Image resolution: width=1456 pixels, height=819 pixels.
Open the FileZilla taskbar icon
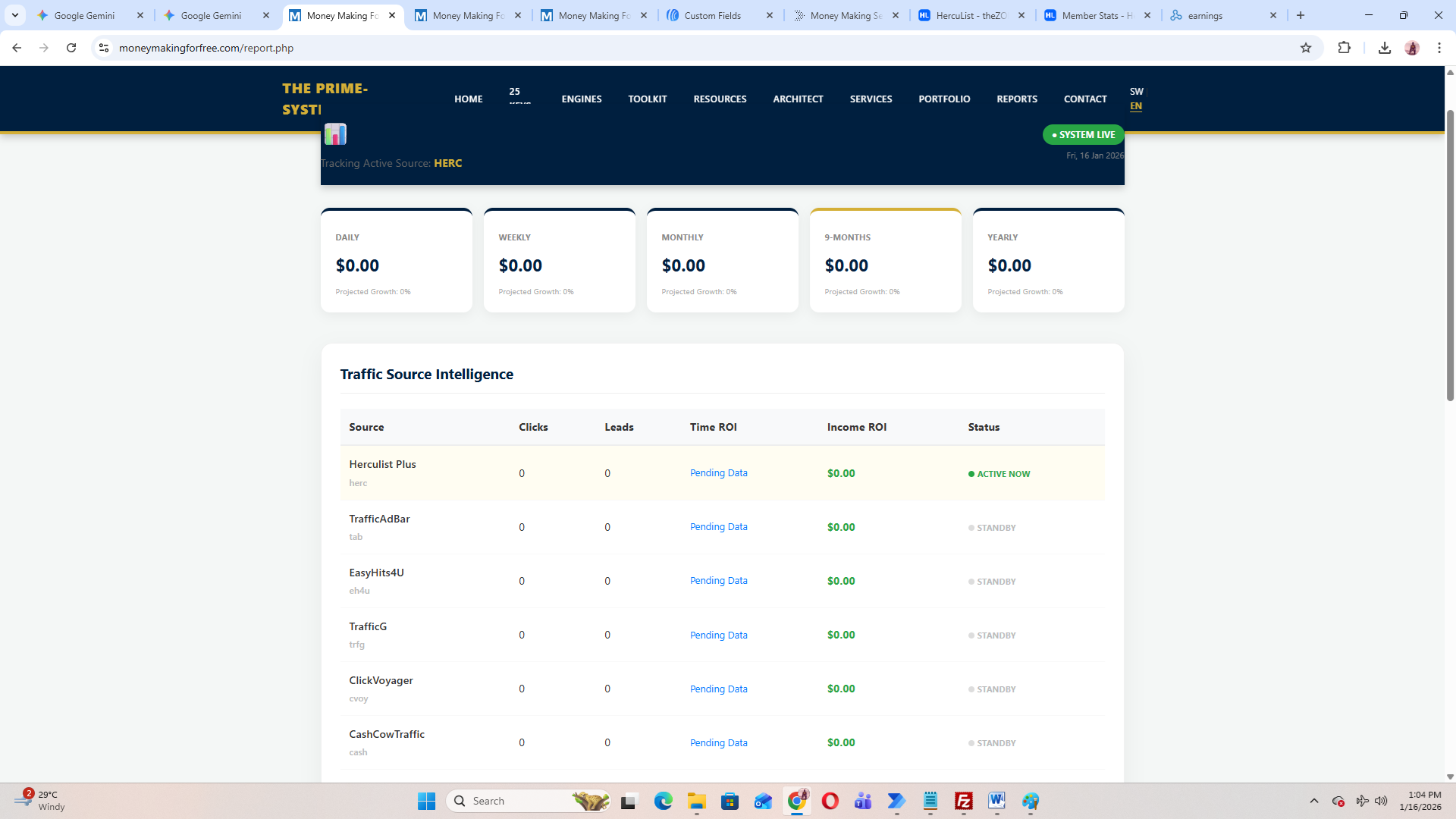pos(963,801)
